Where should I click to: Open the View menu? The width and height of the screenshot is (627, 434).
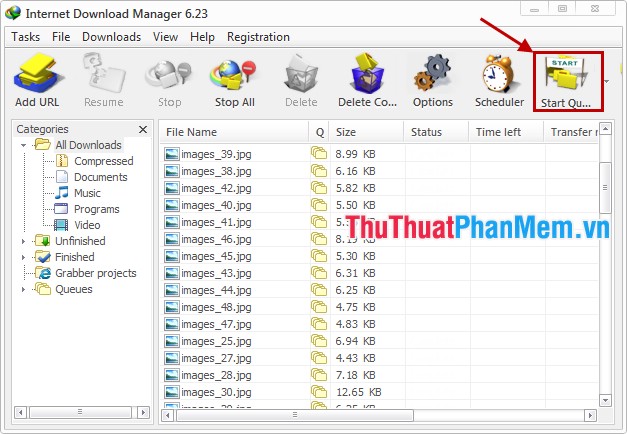(165, 37)
